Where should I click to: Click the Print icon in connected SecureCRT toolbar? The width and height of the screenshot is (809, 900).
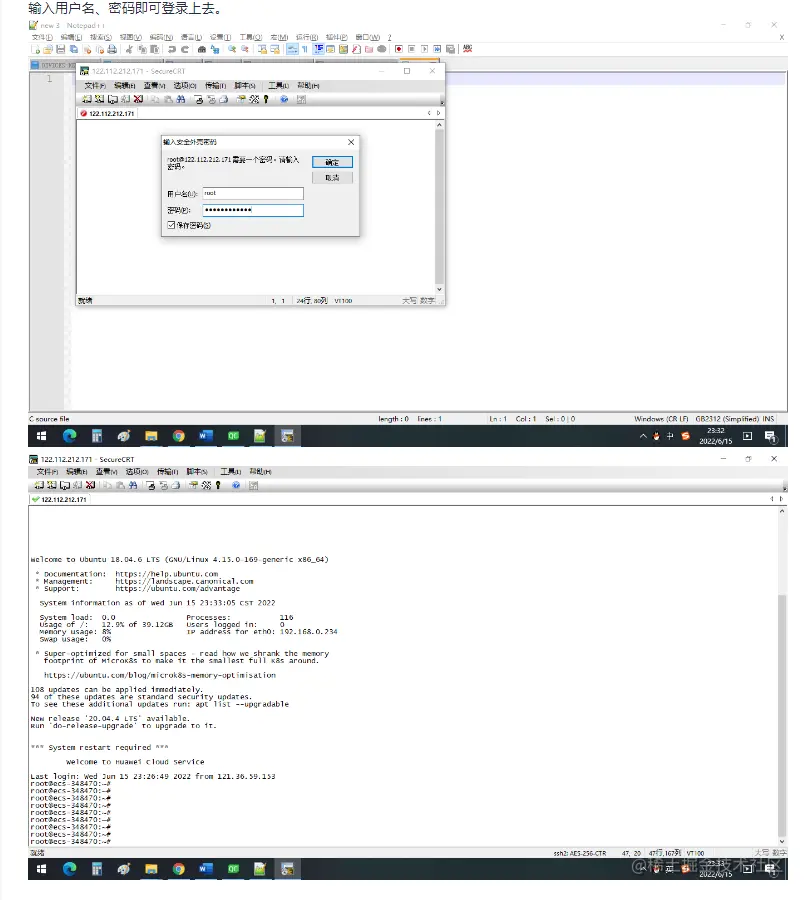[x=176, y=486]
